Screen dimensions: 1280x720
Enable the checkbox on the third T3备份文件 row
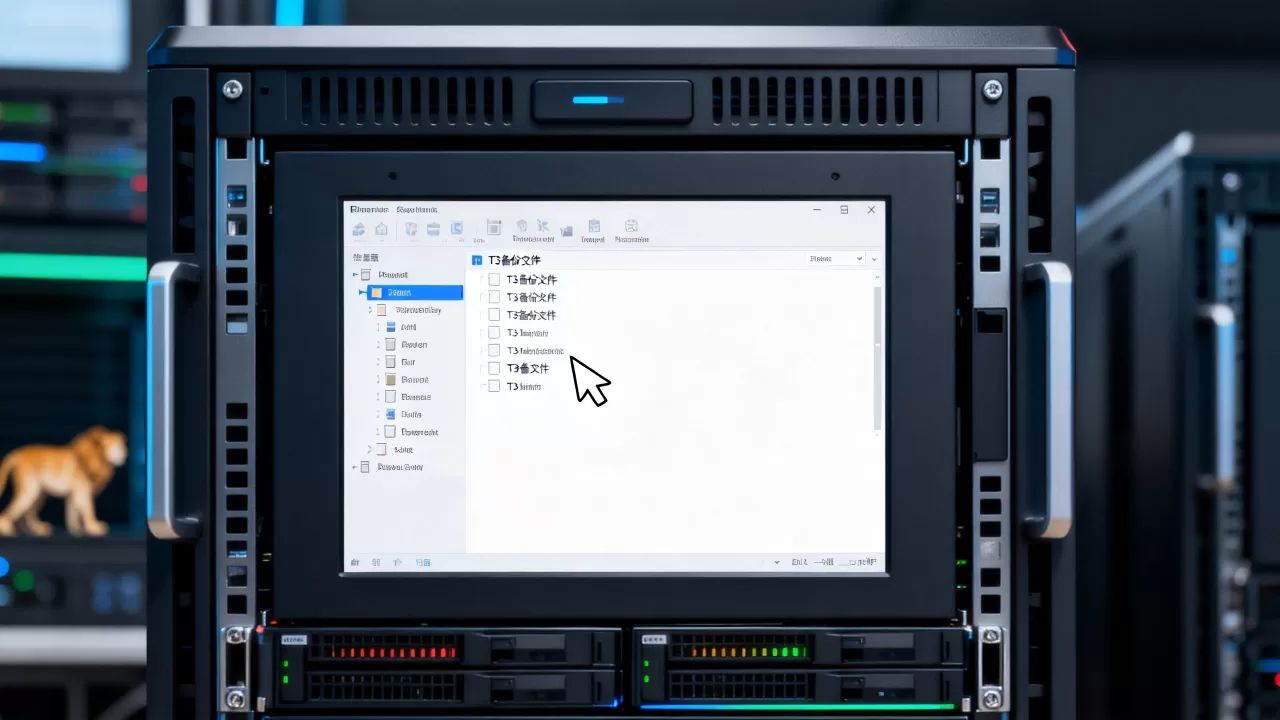tap(494, 315)
